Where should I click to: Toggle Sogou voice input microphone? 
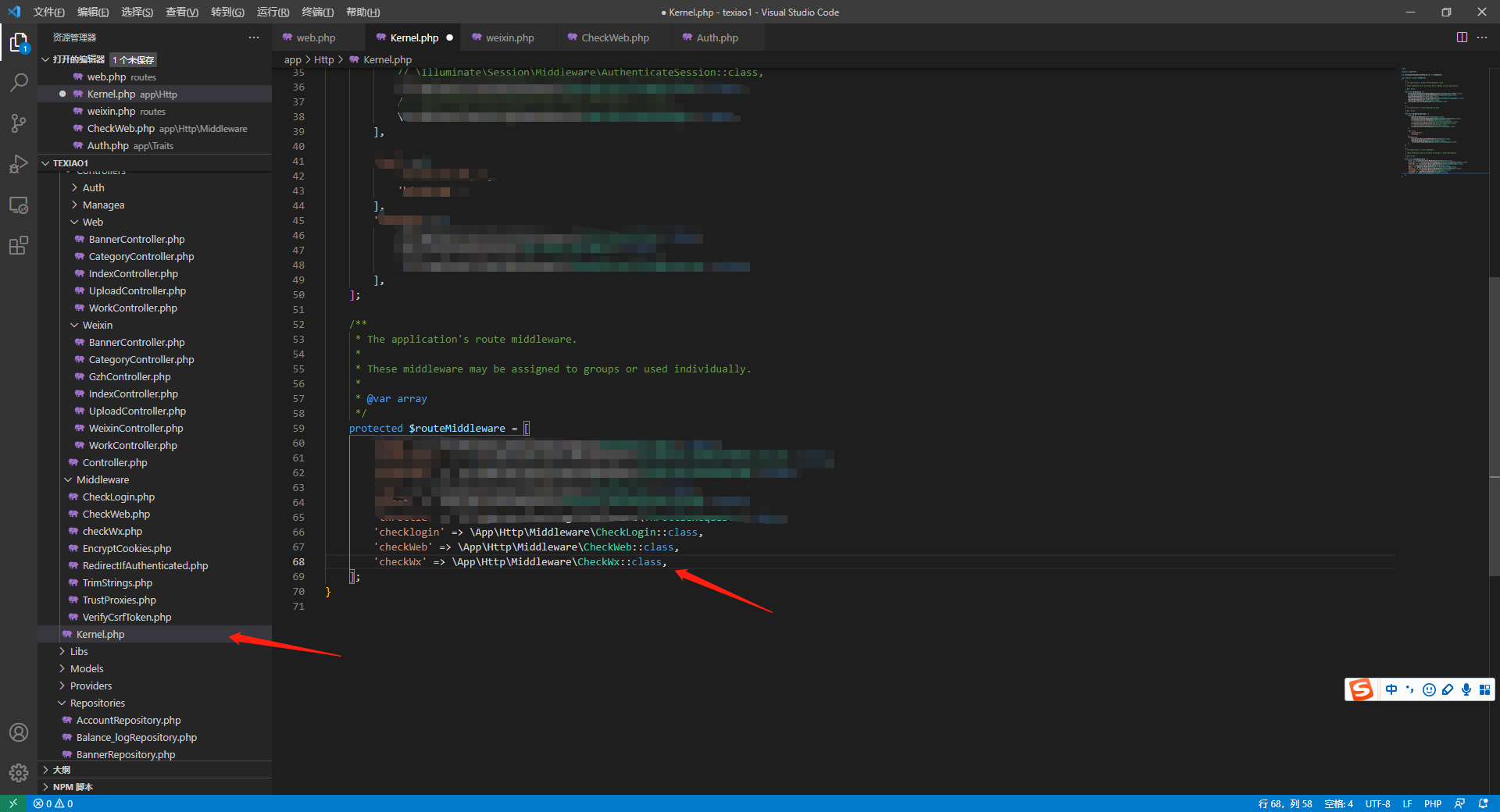pyautogui.click(x=1466, y=689)
